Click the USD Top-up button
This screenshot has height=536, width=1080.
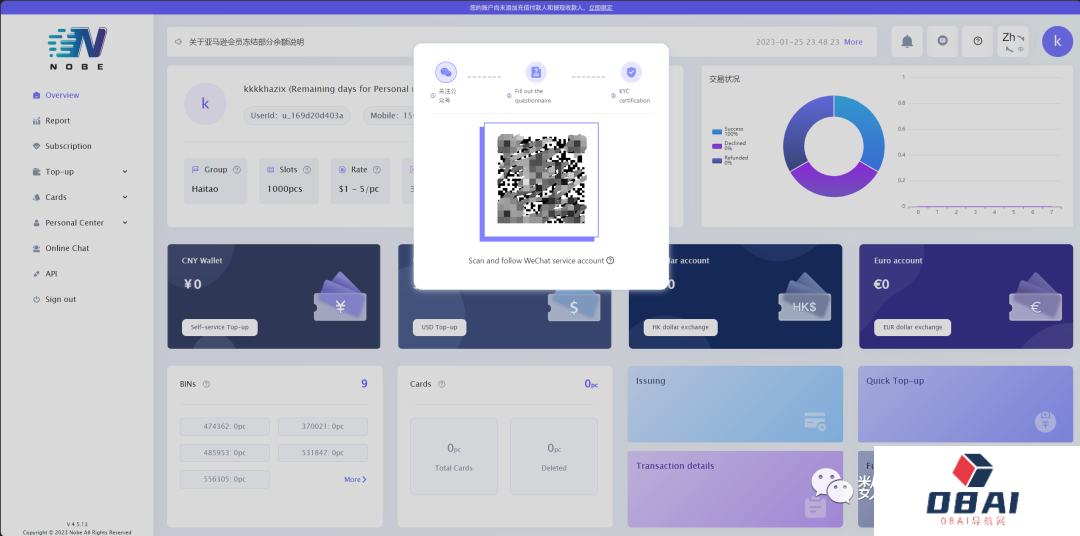[439, 327]
